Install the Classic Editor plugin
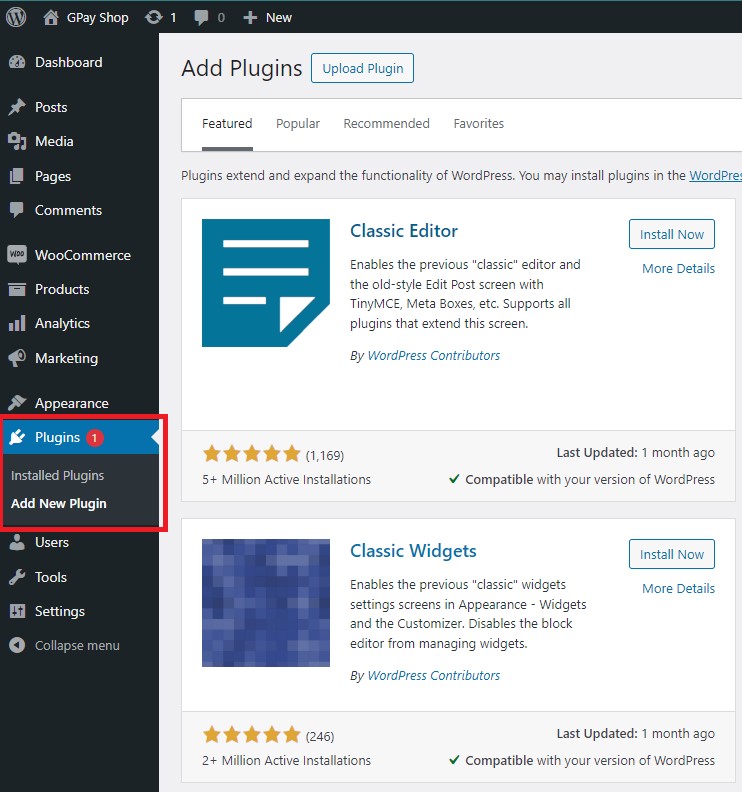Image resolution: width=742 pixels, height=792 pixels. coord(671,234)
